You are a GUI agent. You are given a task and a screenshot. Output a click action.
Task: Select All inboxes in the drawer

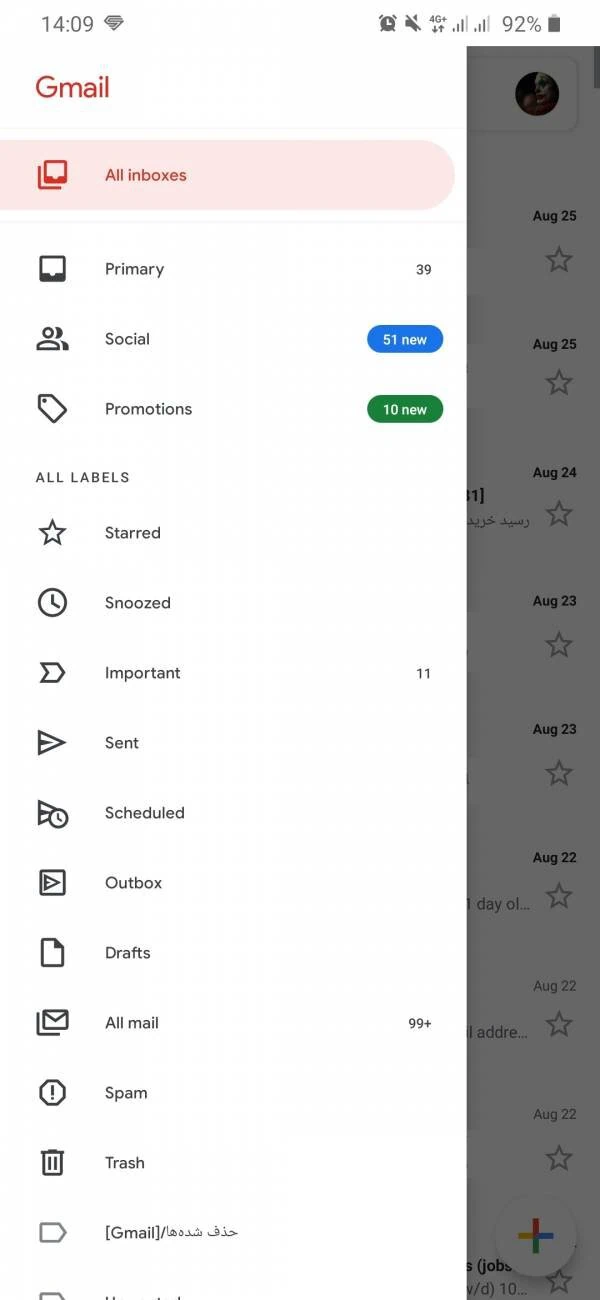tap(146, 175)
